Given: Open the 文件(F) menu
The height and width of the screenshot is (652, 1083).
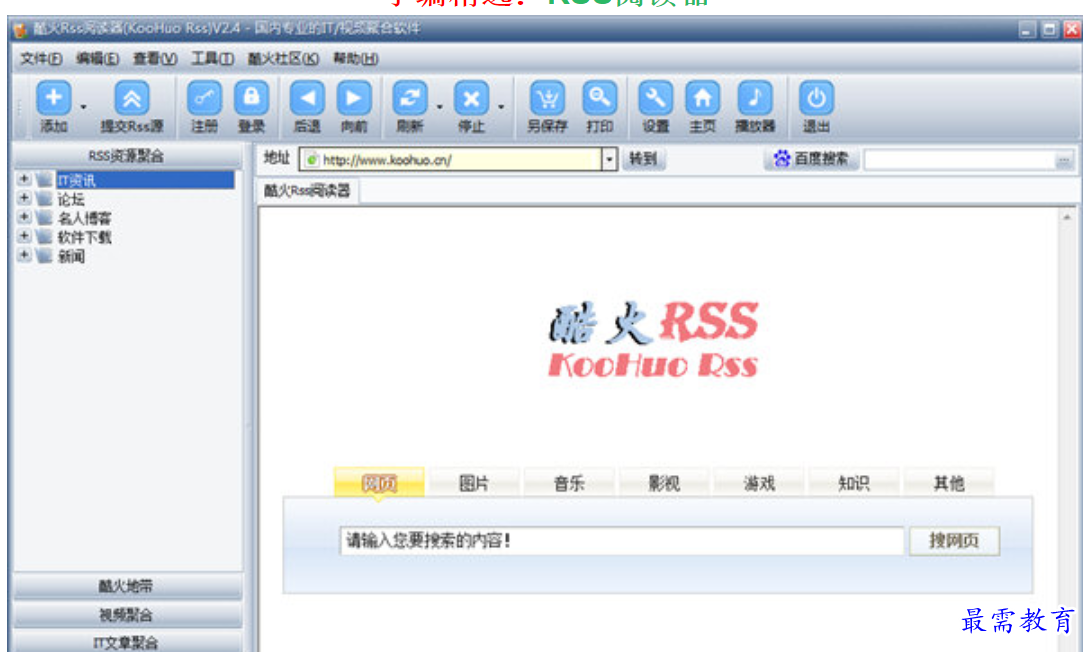Looking at the screenshot, I should 41,59.
